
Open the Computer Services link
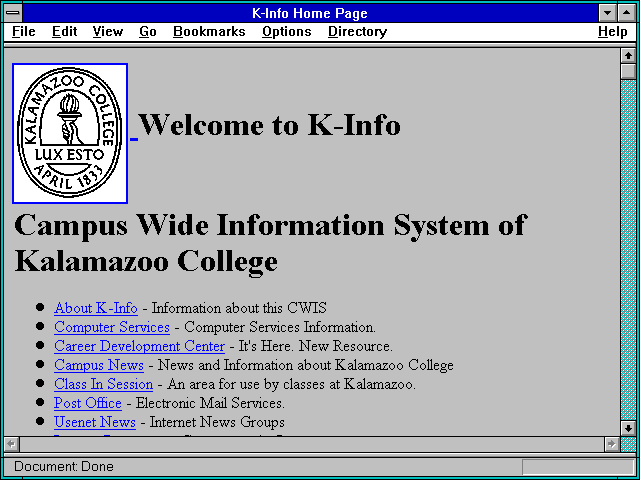click(x=112, y=327)
